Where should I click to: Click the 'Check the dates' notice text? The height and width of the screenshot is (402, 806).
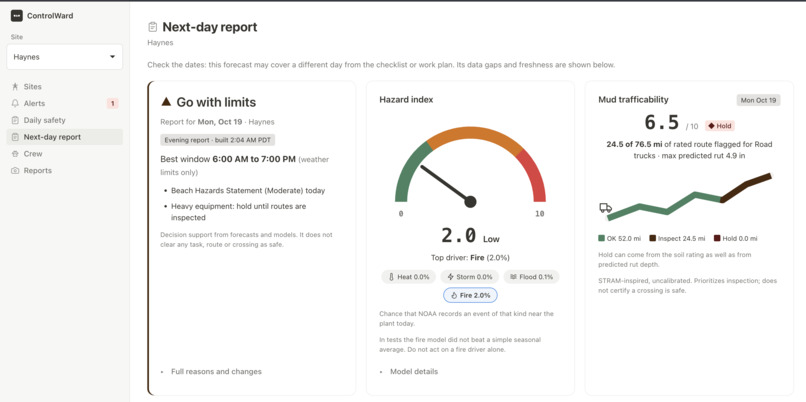pyautogui.click(x=381, y=65)
